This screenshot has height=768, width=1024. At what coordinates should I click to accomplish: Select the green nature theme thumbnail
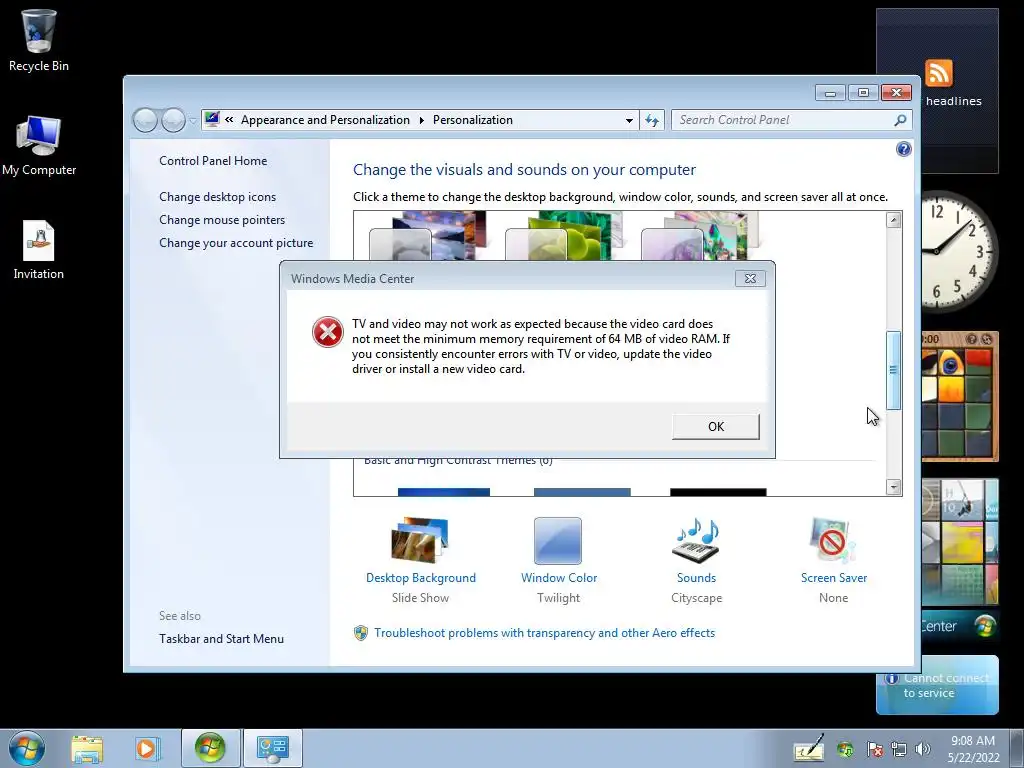564,236
